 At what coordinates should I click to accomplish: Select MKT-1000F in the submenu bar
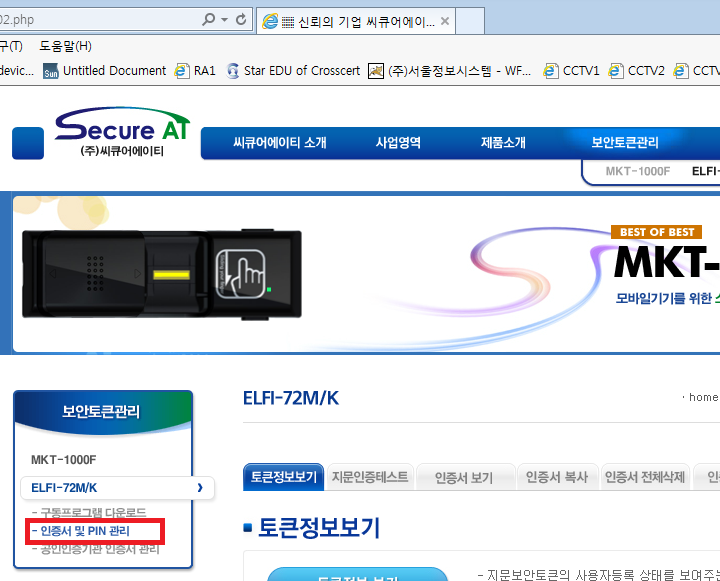637,171
